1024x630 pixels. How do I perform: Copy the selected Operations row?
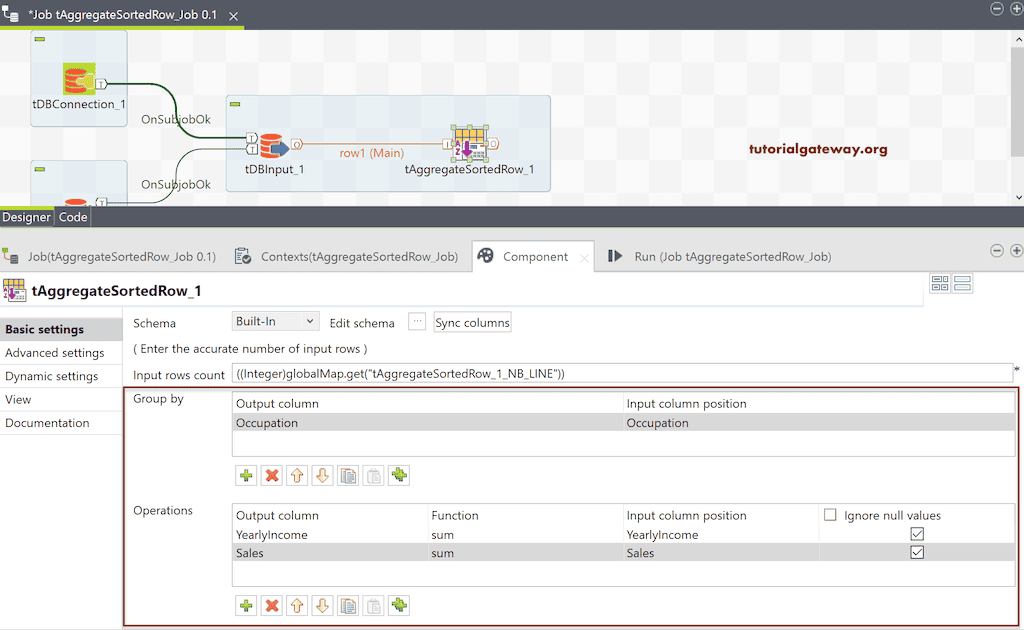(348, 605)
